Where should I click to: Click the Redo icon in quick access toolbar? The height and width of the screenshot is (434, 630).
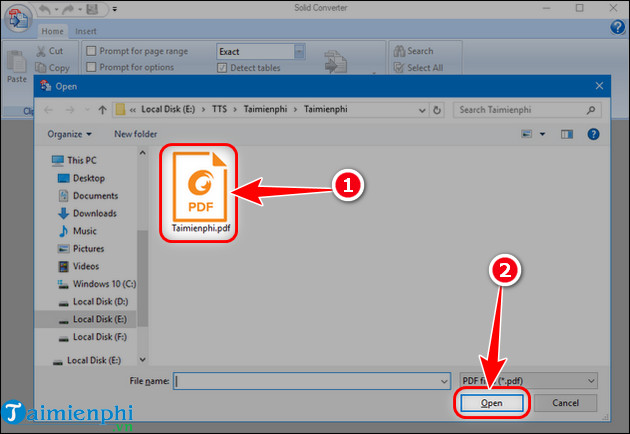(68, 9)
